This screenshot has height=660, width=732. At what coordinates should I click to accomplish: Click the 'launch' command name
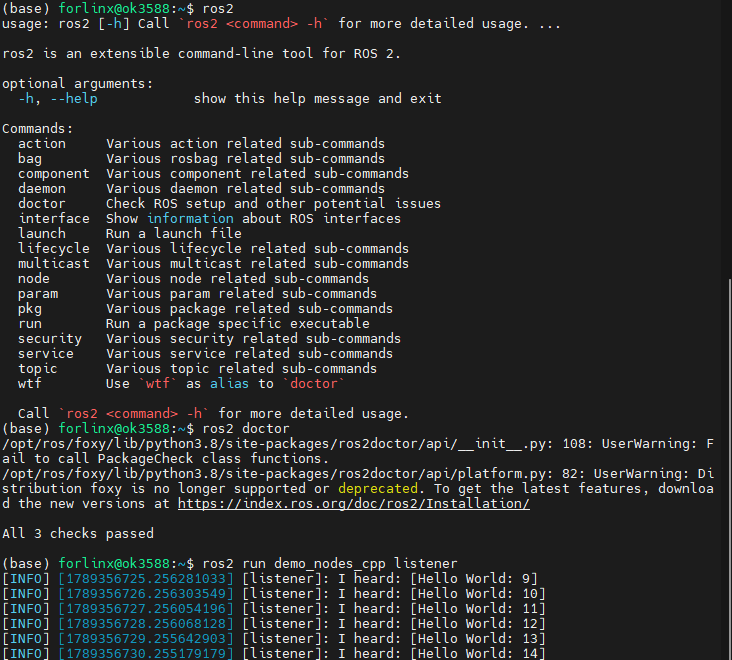42,233
